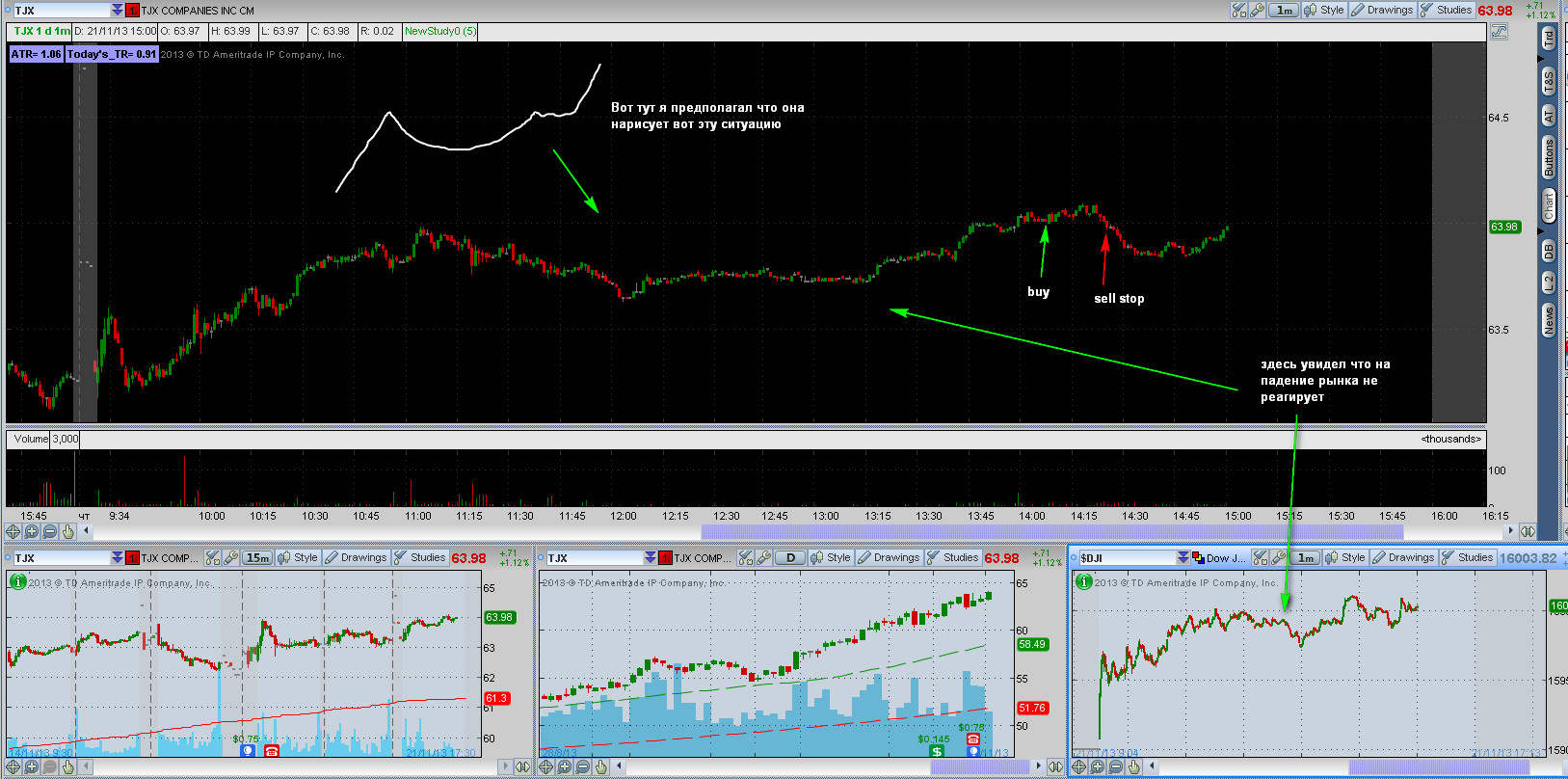
Task: Open edit studies icon in main chart toolbar
Action: pyautogui.click(x=1239, y=11)
